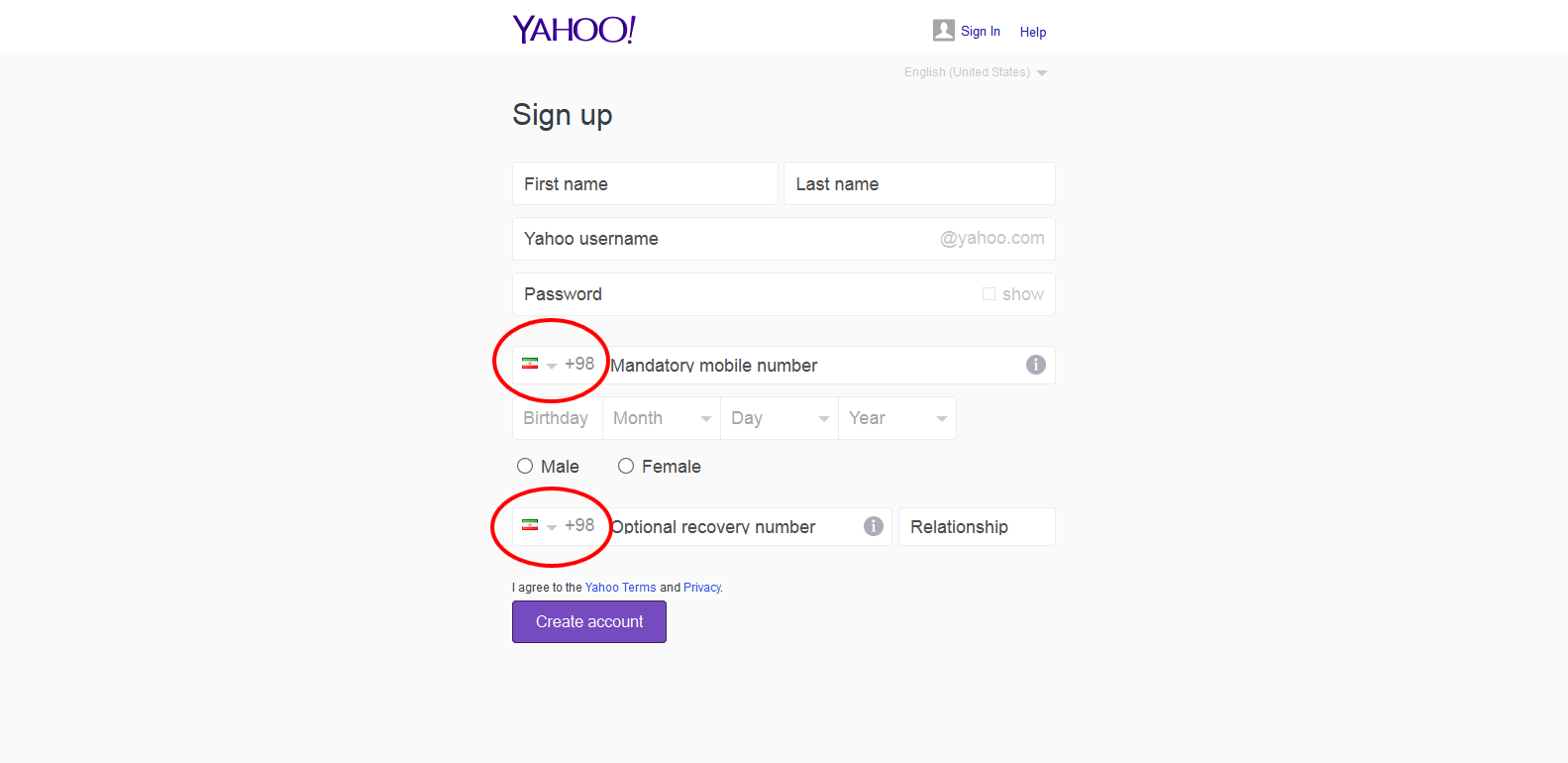
Task: Click the info icon in recovery number field
Action: [x=873, y=526]
